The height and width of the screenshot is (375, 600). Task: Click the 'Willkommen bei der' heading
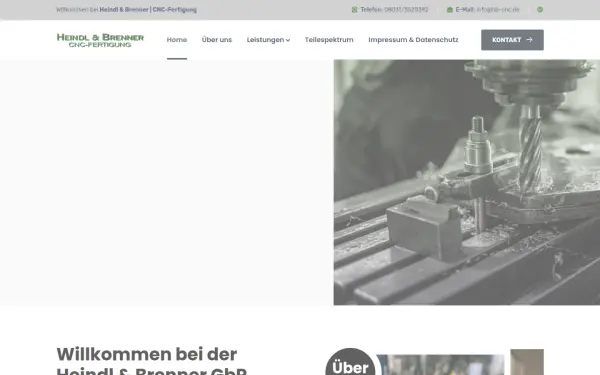[147, 354]
